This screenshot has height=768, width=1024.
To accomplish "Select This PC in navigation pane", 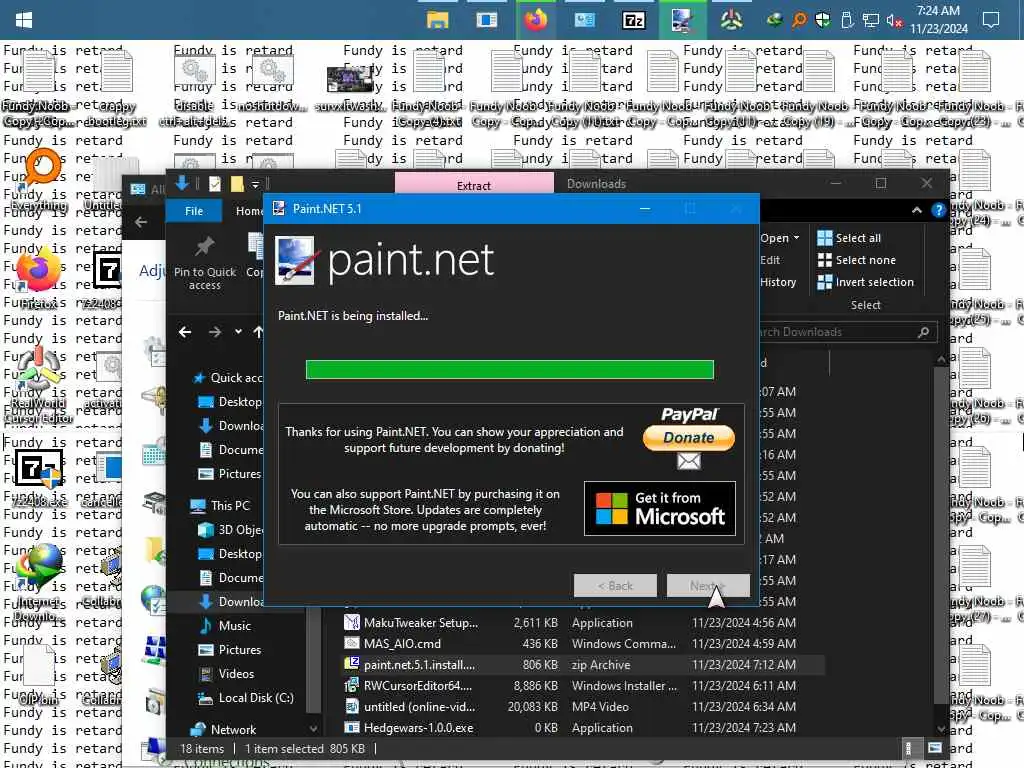I will point(221,505).
